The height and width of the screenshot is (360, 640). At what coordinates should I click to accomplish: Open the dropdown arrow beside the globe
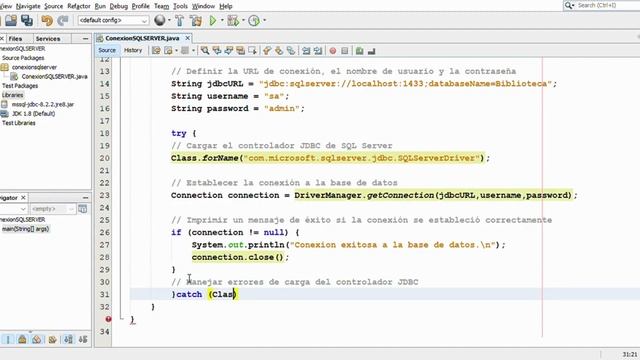pos(169,20)
